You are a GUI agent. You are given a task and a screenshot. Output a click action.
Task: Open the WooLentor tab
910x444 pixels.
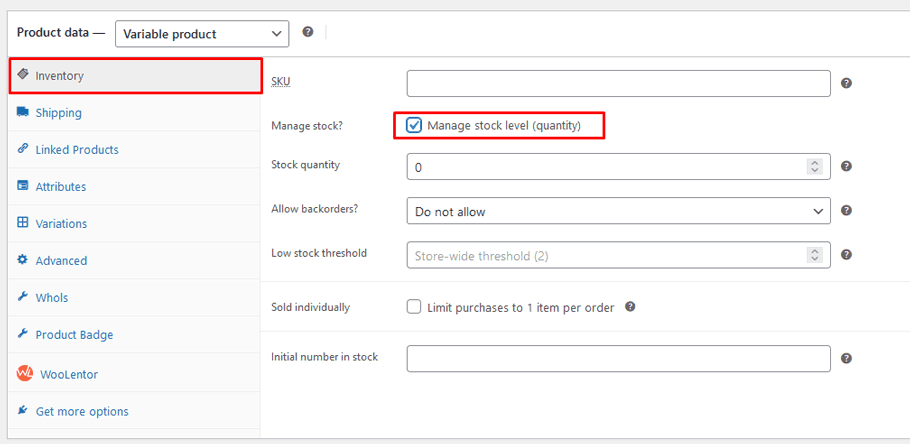click(x=135, y=374)
